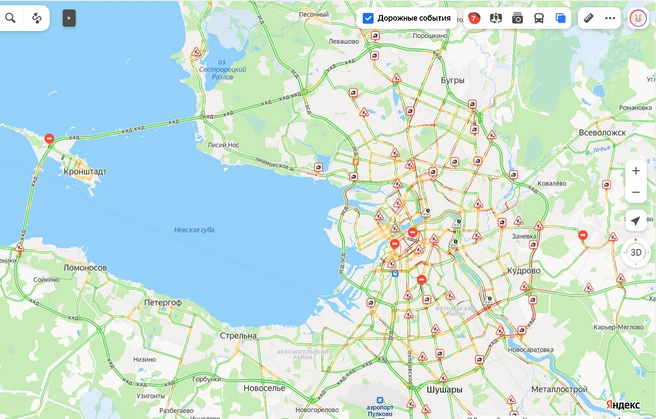This screenshot has width=656, height=419.
Task: Open the three-dots more menu
Action: click(x=610, y=18)
